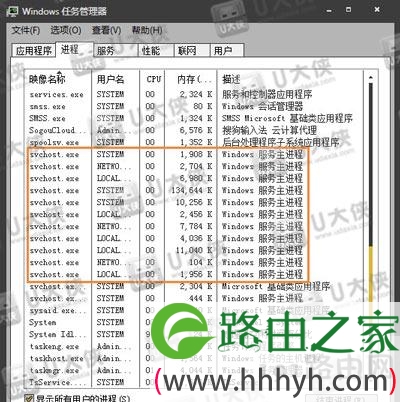Sort by the 描述 column header
Viewport: 400px width, 402px height.
pyautogui.click(x=290, y=79)
